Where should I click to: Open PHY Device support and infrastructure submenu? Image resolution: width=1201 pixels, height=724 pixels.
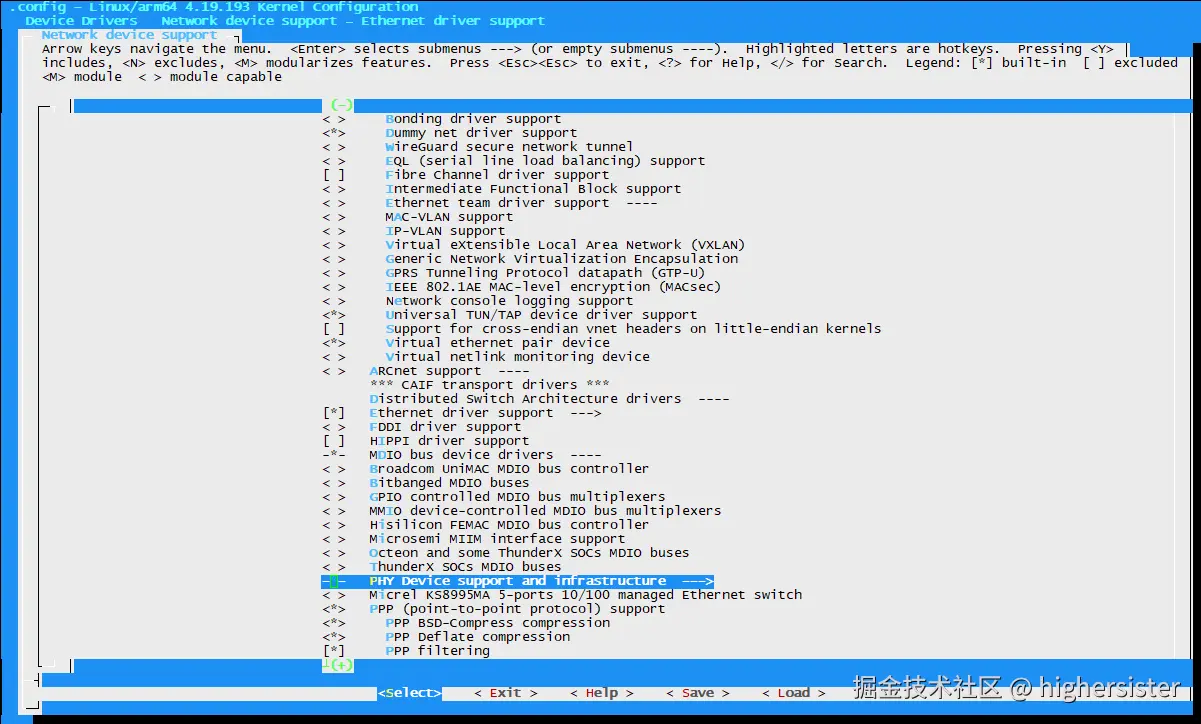point(518,581)
